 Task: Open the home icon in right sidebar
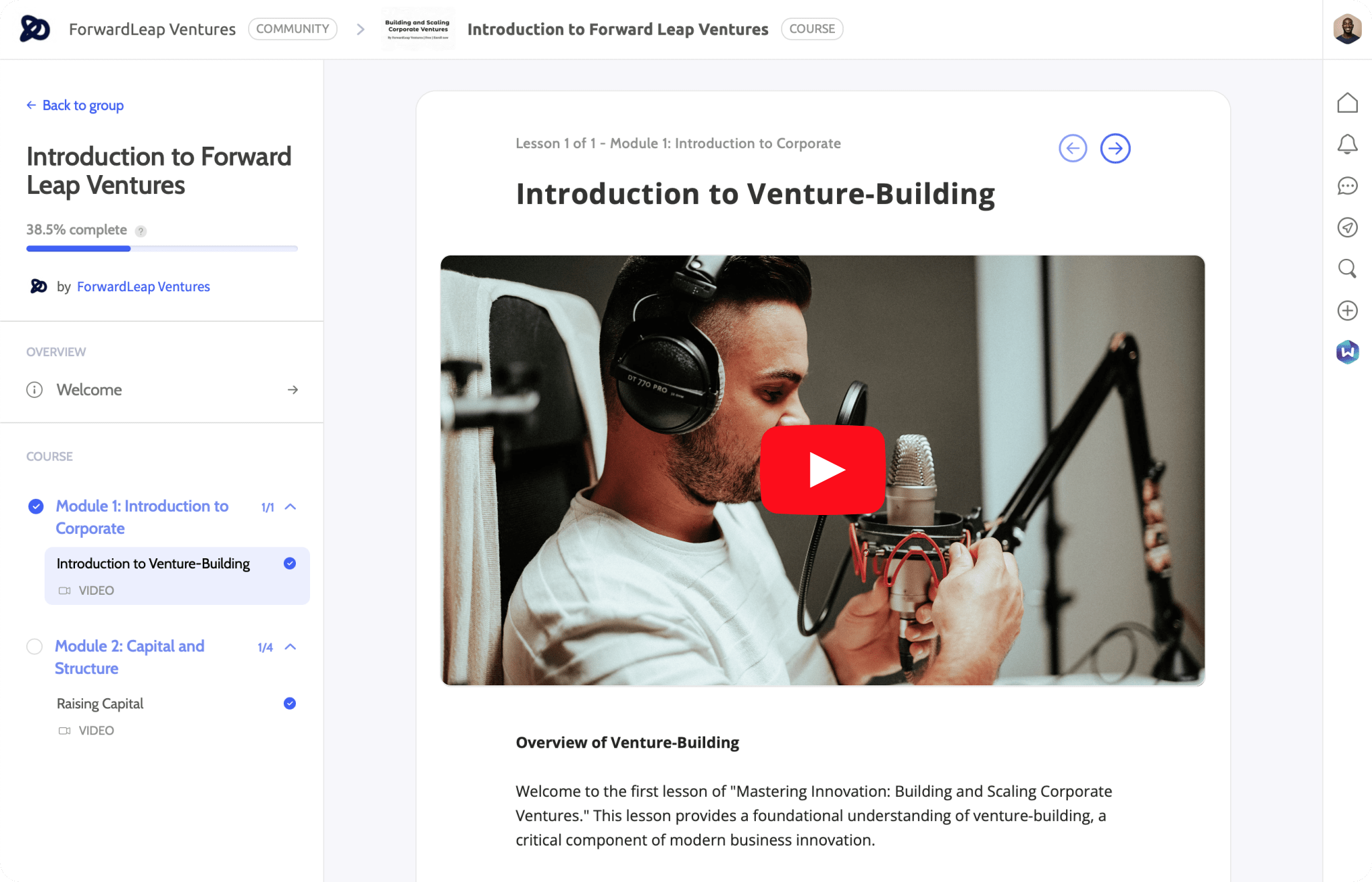click(1347, 103)
